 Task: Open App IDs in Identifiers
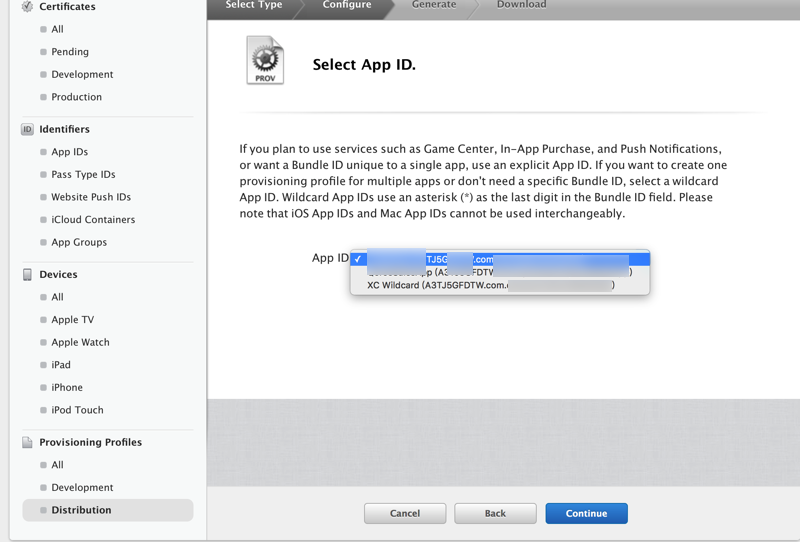coord(69,152)
